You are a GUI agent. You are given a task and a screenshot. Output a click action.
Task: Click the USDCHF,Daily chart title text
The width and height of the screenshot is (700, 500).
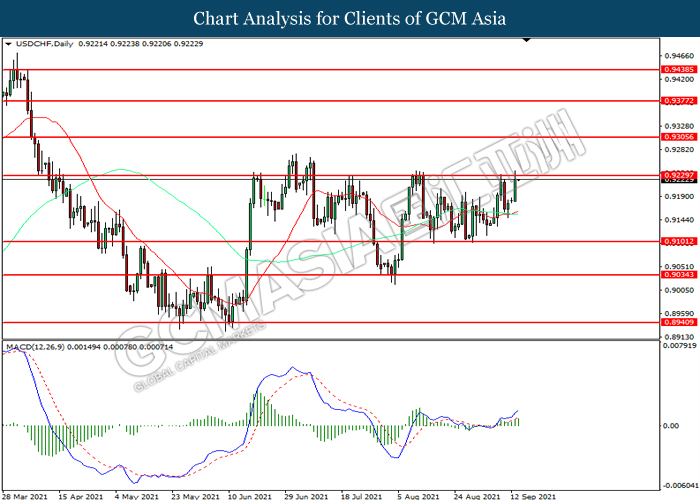coord(44,44)
